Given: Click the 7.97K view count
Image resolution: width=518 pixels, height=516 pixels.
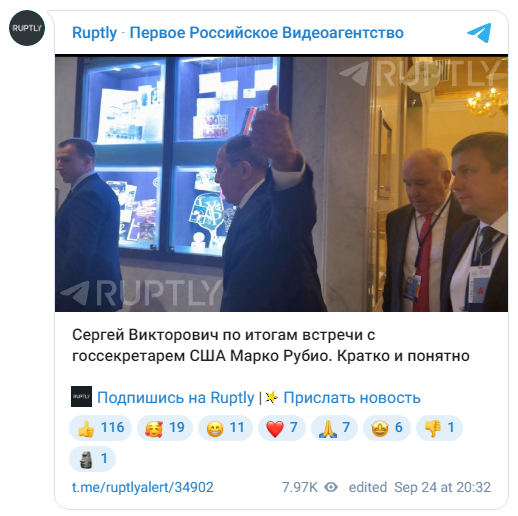Looking at the screenshot, I should (x=300, y=487).
